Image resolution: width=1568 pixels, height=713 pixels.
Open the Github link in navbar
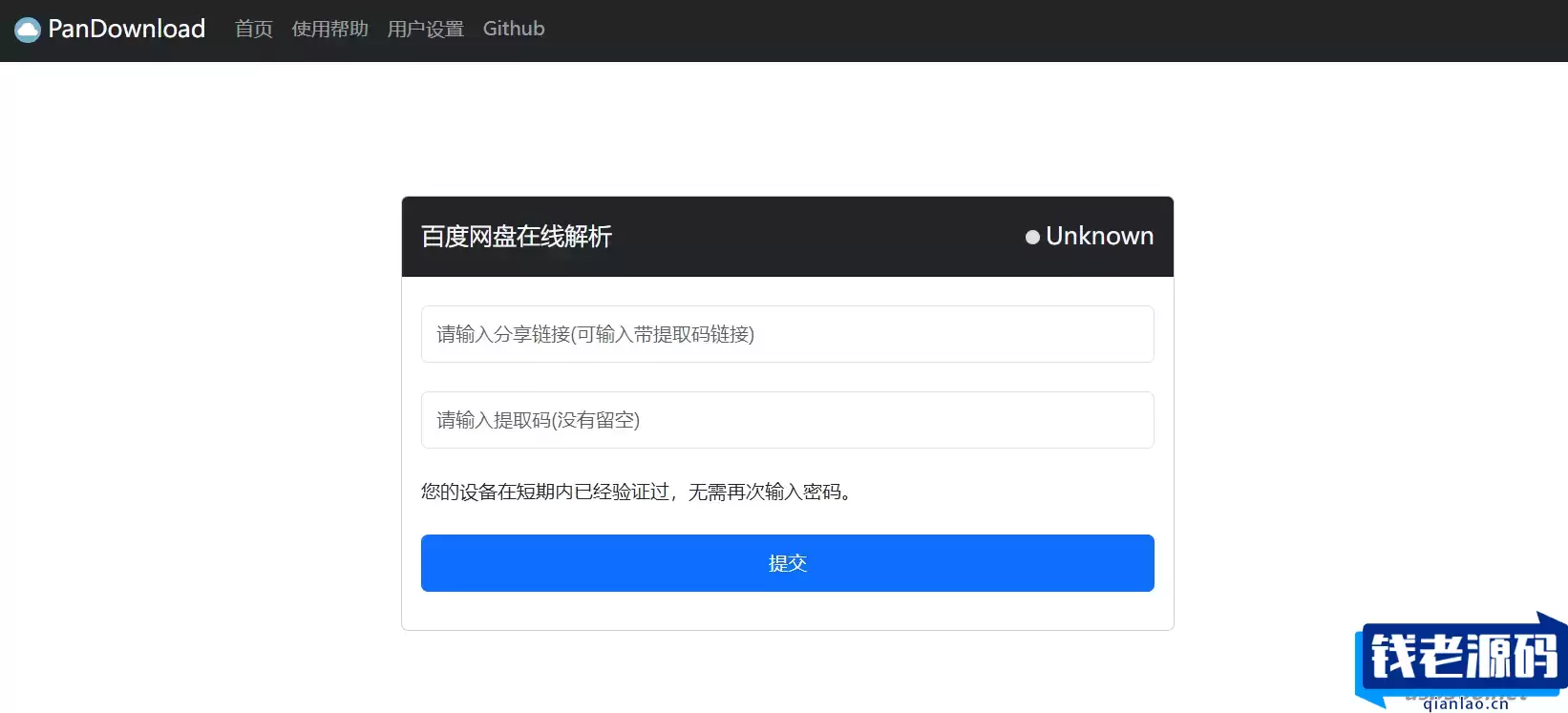click(514, 29)
